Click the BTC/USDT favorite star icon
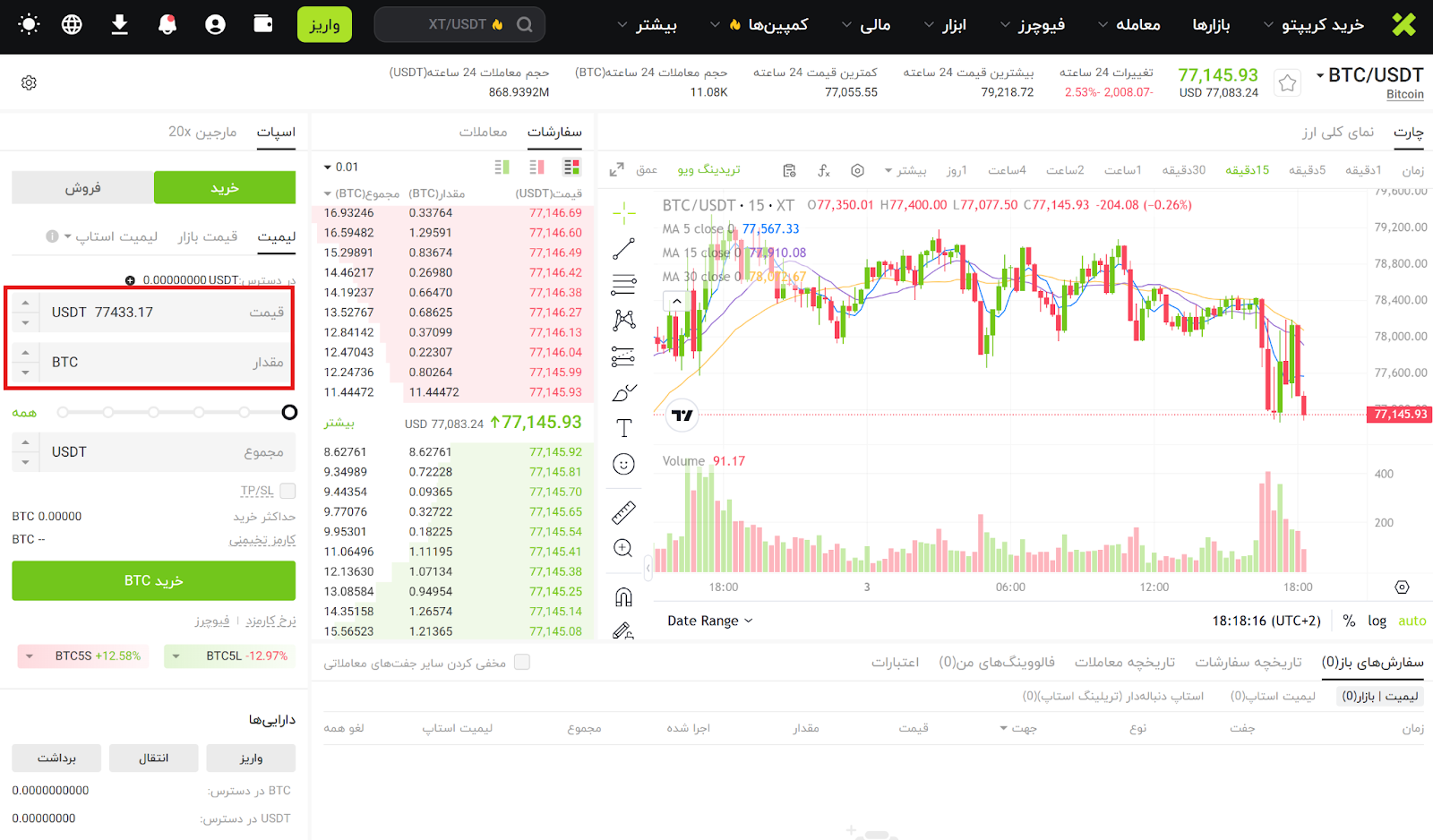This screenshot has width=1433, height=840. [x=1287, y=83]
